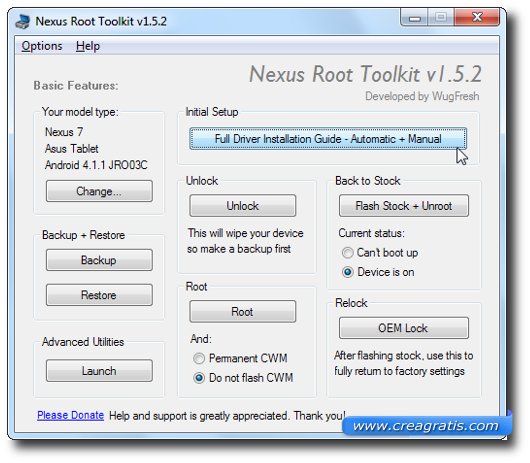The height and width of the screenshot is (463, 530).
Task: Minimize the Nexus Root Toolkit window
Action: 414,17
